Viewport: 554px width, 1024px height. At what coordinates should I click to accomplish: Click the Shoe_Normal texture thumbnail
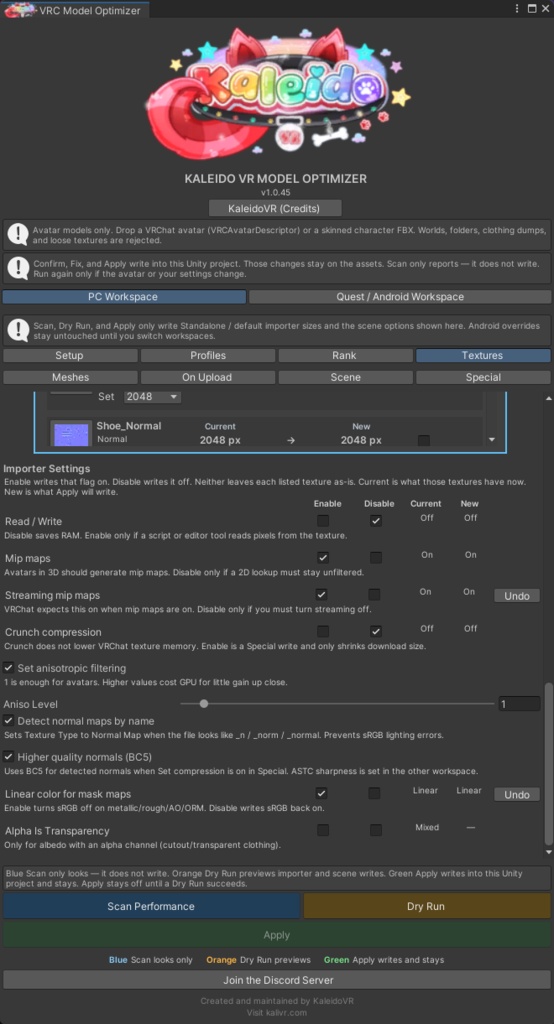click(71, 433)
